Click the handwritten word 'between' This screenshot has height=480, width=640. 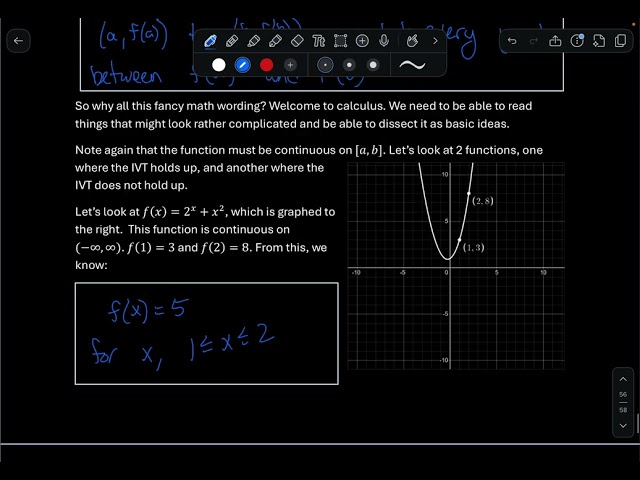(x=126, y=76)
